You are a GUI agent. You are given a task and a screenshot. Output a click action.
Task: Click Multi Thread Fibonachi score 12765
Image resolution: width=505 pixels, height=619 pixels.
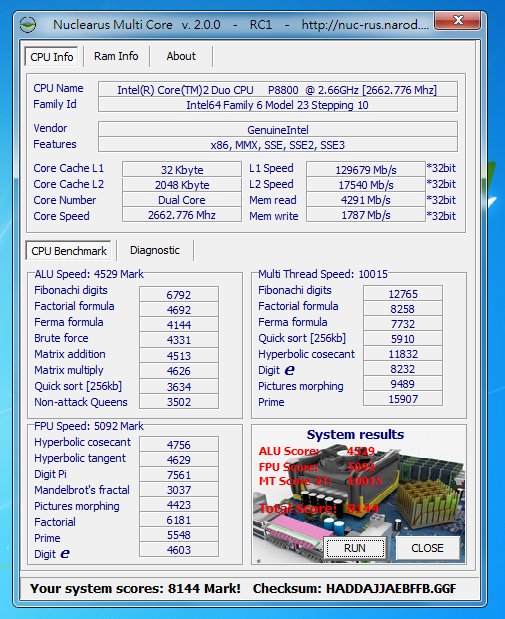(403, 294)
